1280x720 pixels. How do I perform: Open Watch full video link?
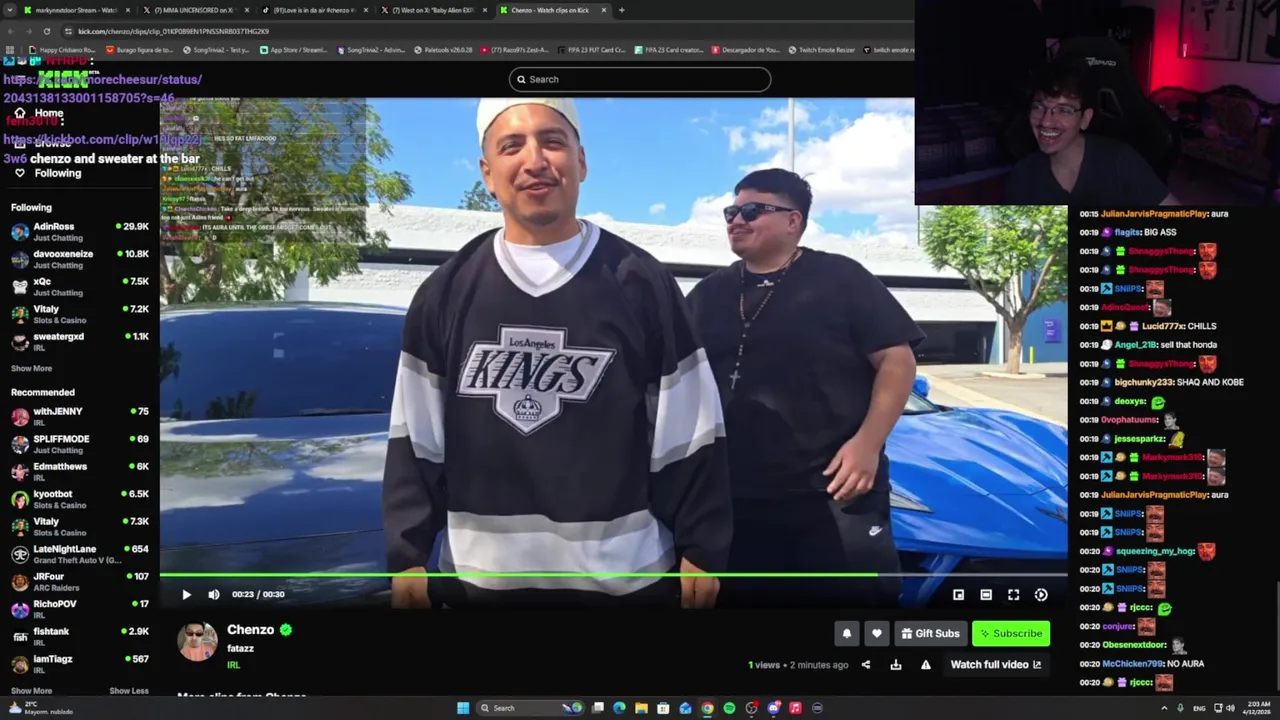coord(995,664)
